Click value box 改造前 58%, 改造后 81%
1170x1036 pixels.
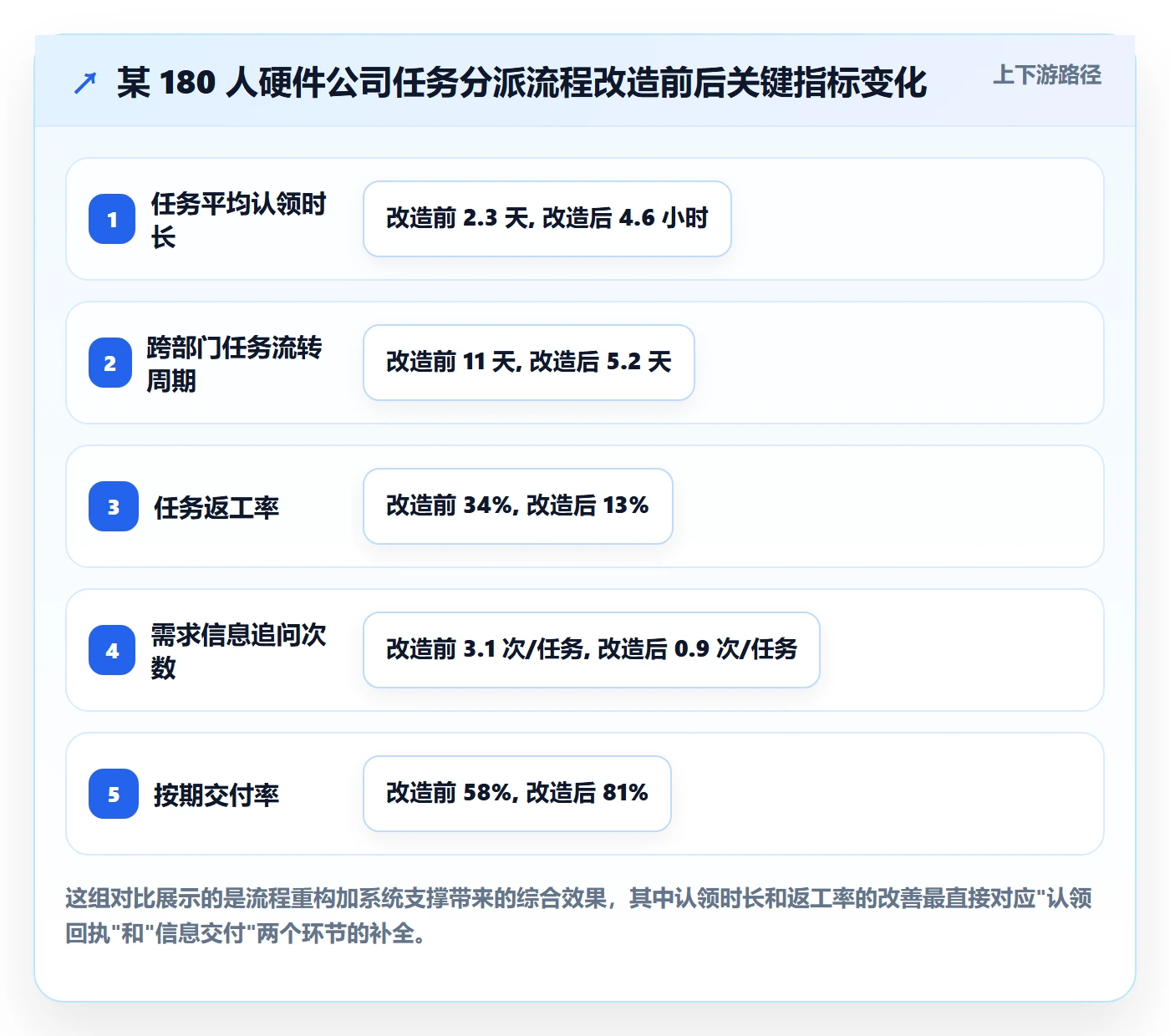[517, 794]
